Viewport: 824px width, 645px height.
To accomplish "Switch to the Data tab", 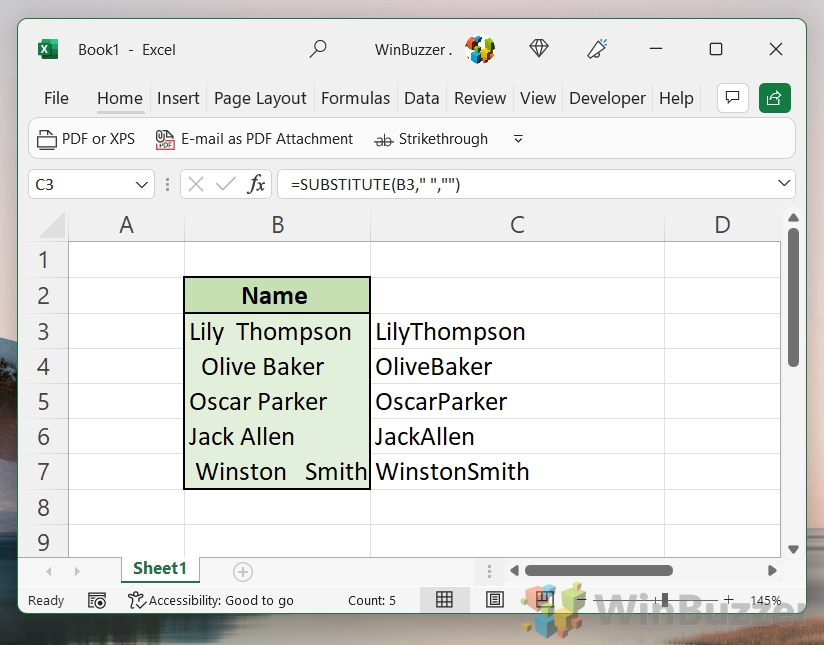I will [x=421, y=98].
